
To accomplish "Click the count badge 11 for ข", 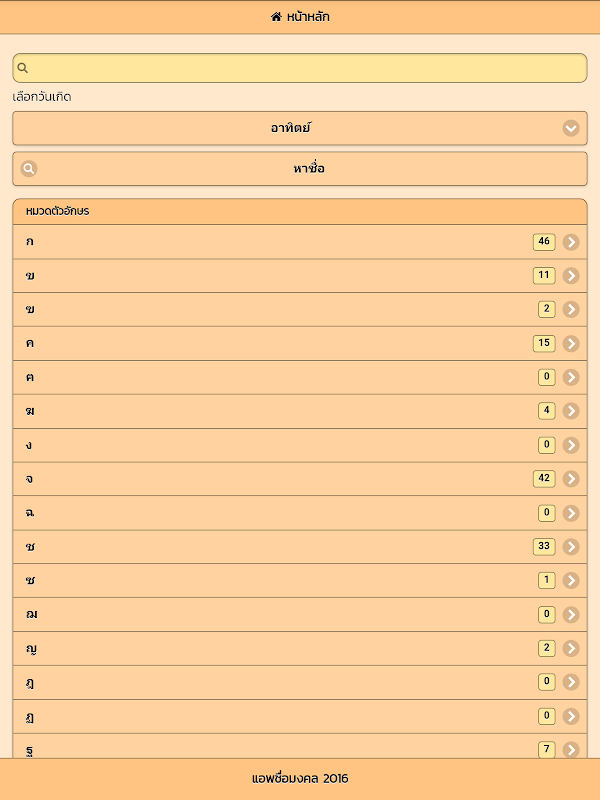I will point(544,275).
